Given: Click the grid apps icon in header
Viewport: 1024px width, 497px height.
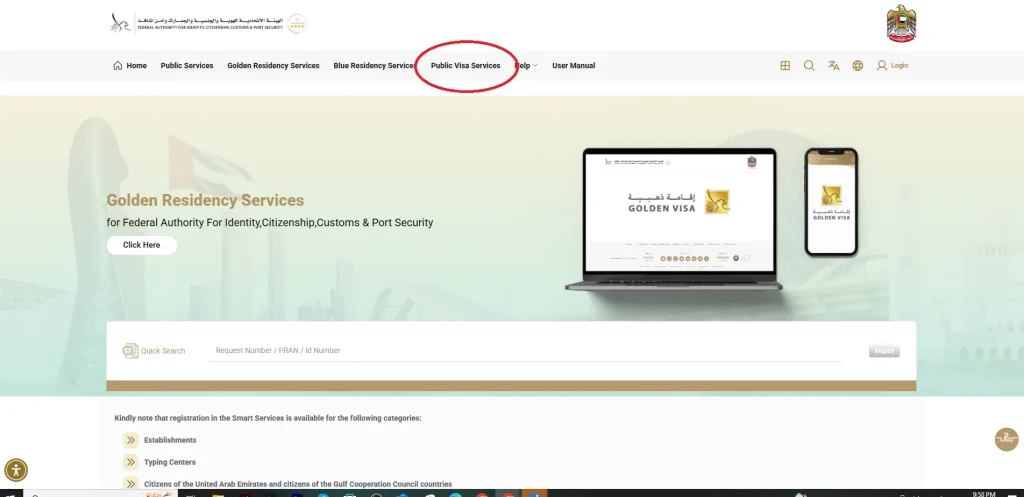Looking at the screenshot, I should coord(785,65).
